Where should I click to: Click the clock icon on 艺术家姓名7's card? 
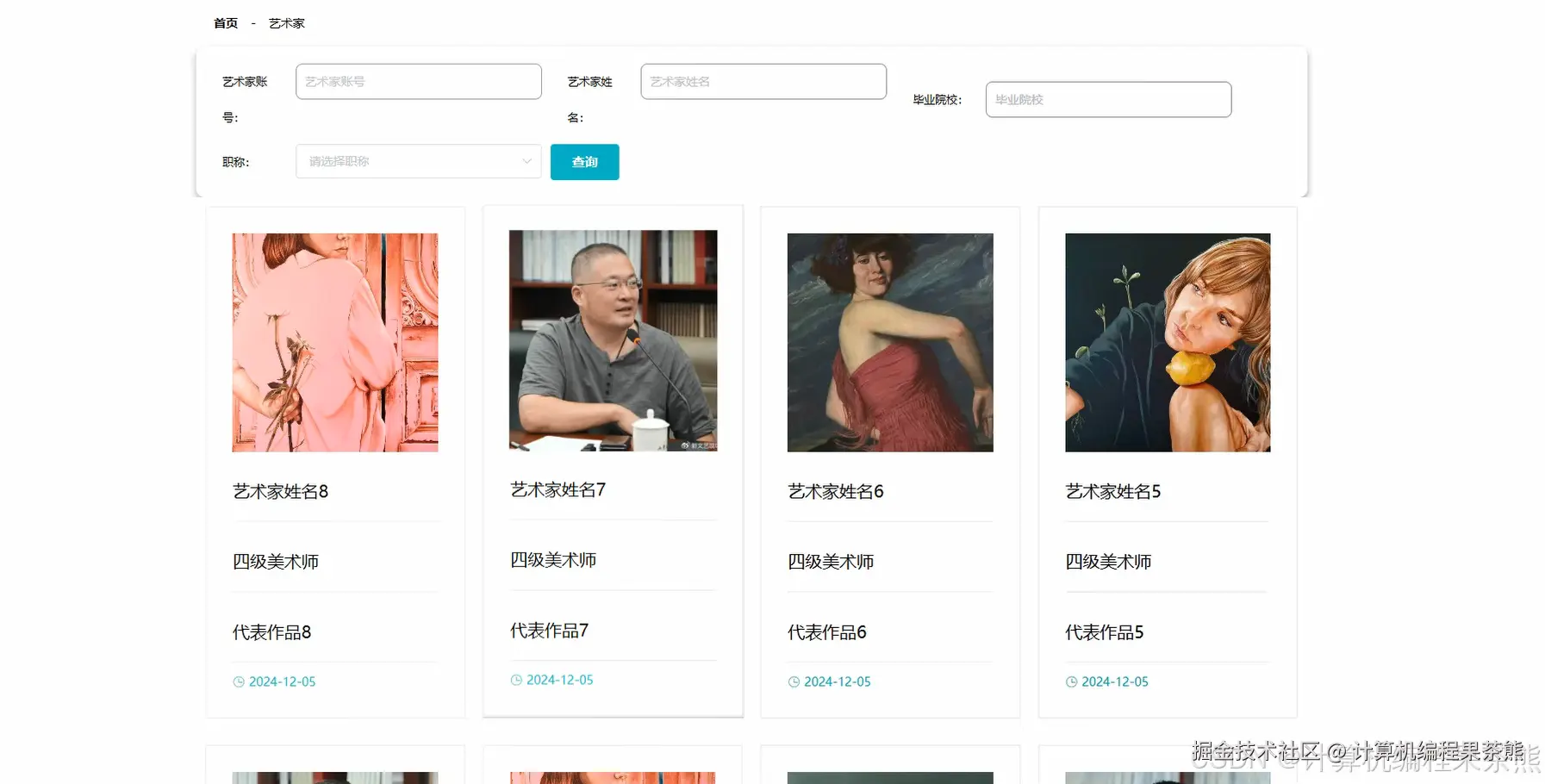point(515,680)
